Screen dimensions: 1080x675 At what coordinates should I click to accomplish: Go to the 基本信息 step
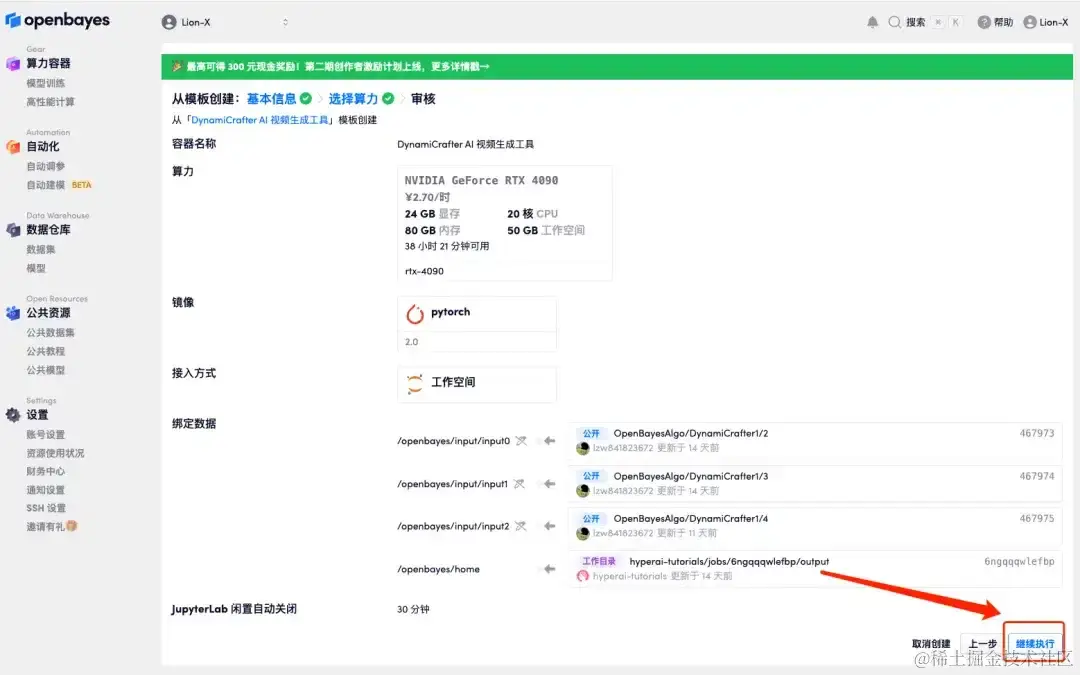271,98
